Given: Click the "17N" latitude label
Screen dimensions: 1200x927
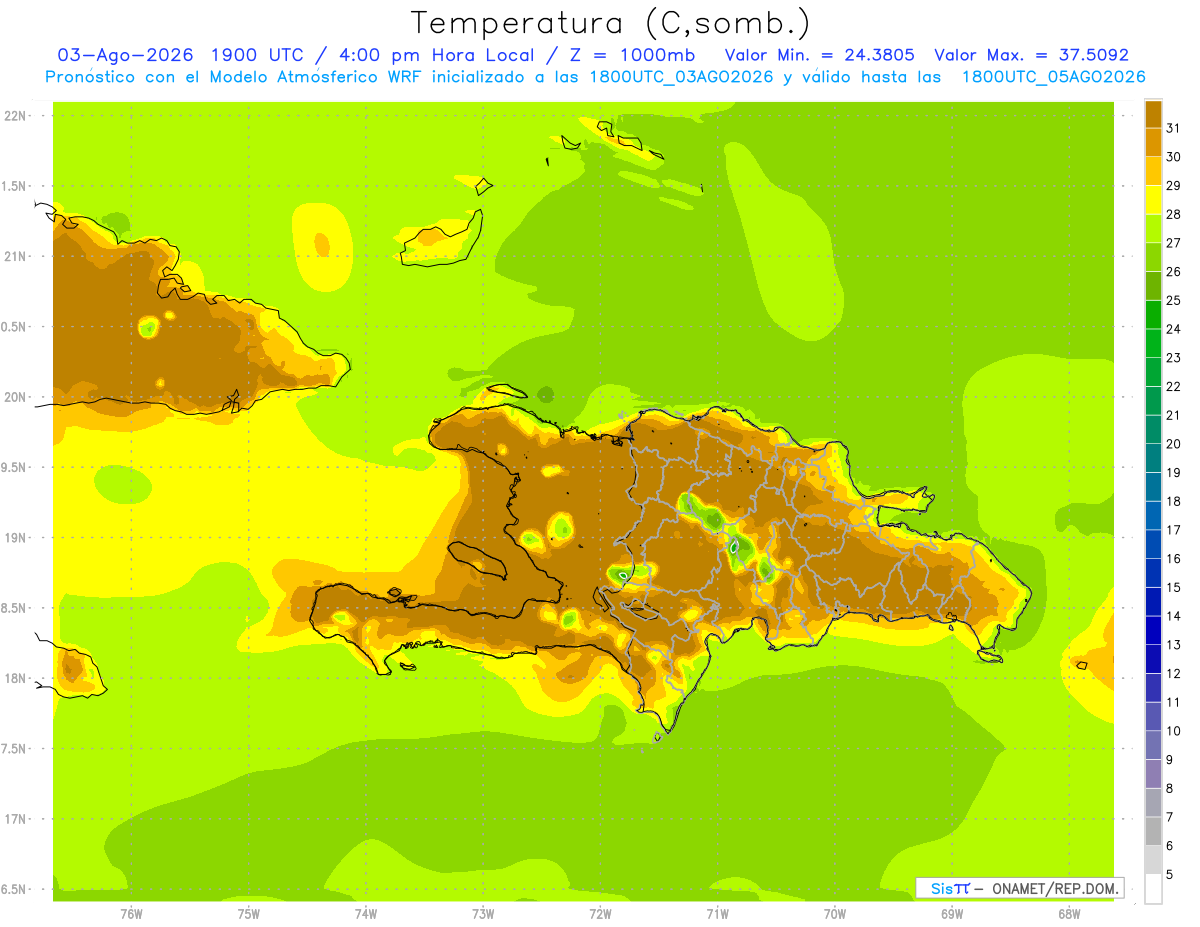Looking at the screenshot, I should (16, 819).
